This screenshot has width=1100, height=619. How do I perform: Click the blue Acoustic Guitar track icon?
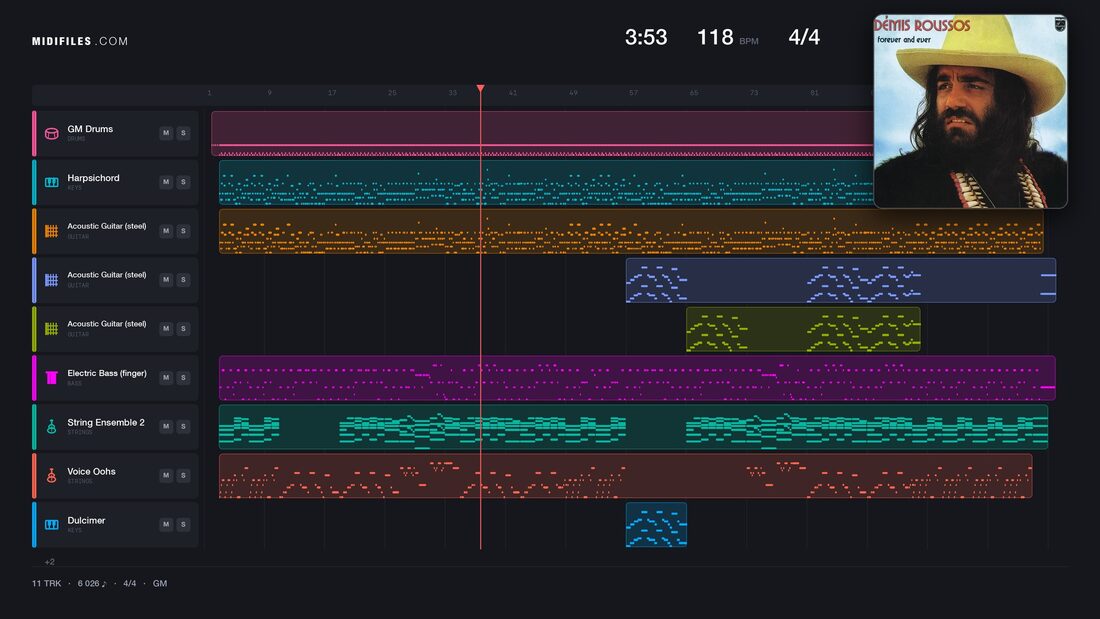51,280
